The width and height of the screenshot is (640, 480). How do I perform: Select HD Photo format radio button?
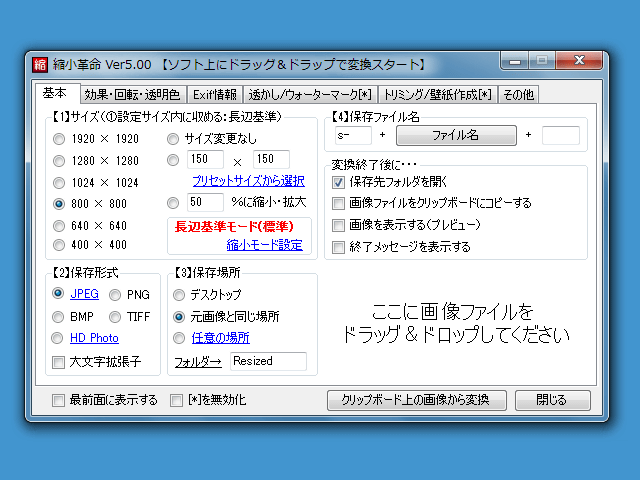click(x=57, y=338)
